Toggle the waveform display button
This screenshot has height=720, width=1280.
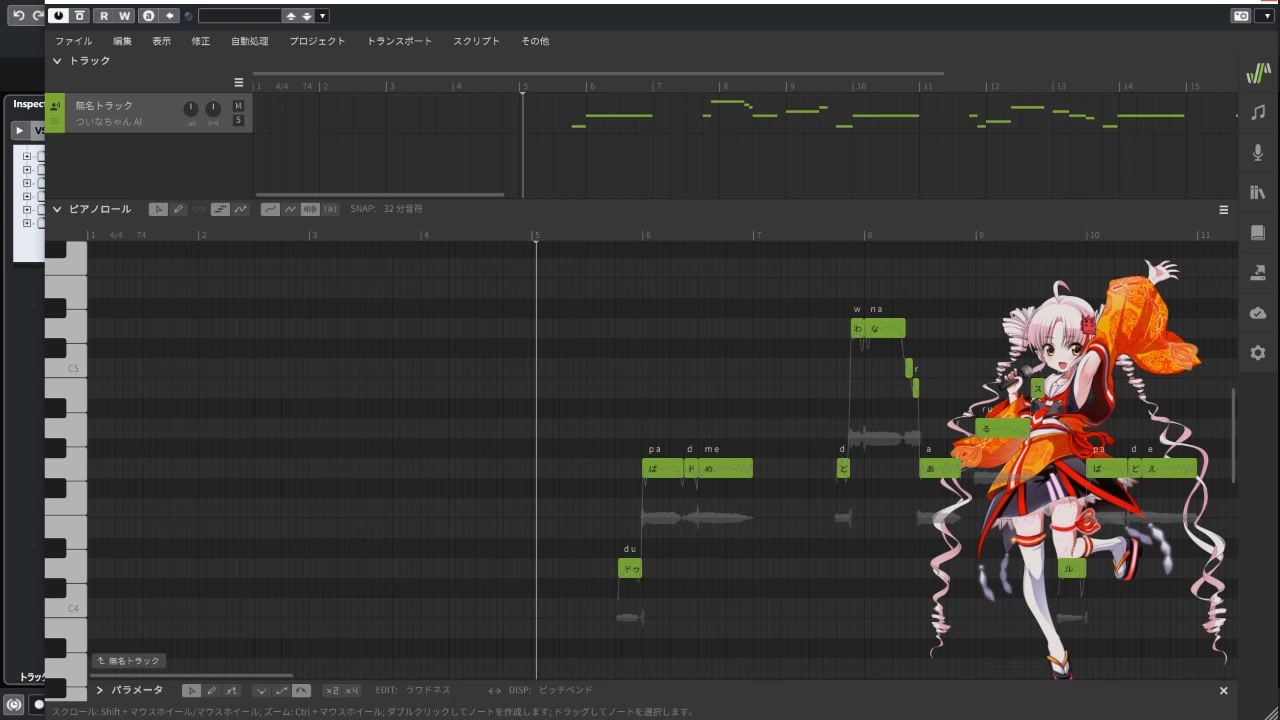click(x=311, y=209)
